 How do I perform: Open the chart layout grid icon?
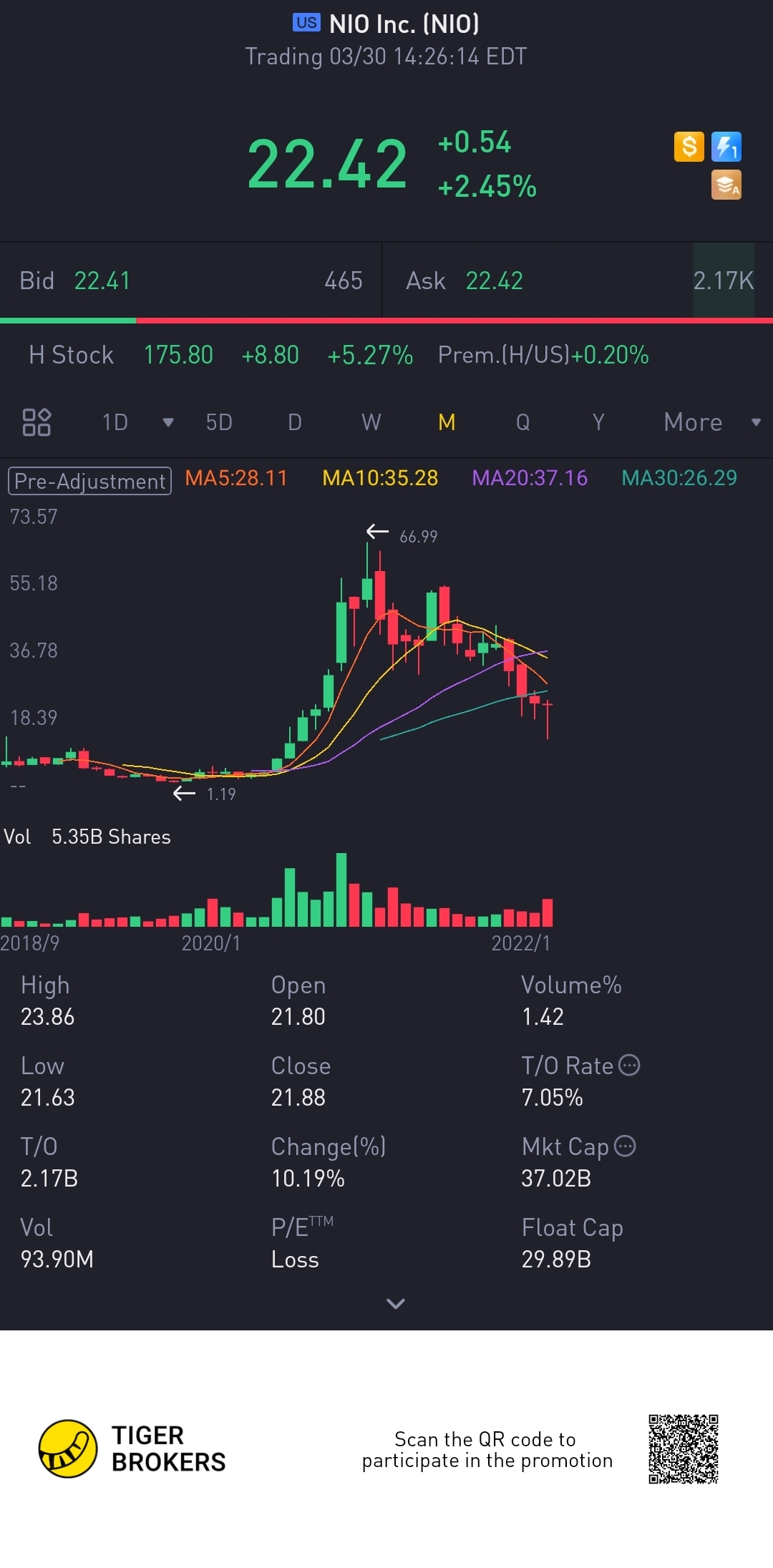37,422
